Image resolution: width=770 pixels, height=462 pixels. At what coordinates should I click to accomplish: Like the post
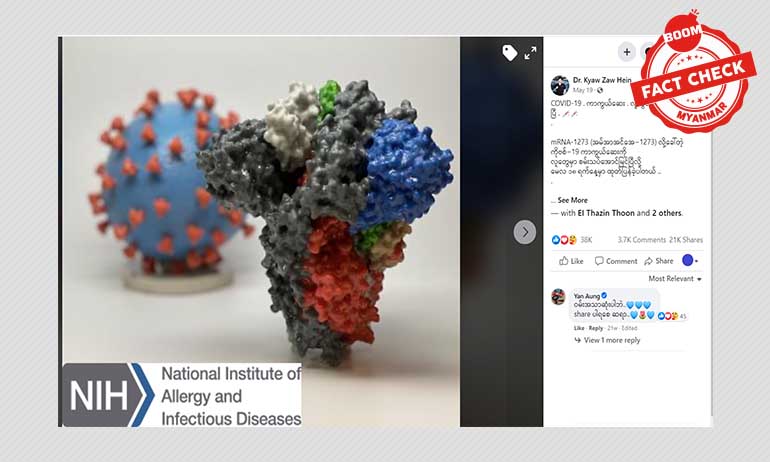[x=572, y=261]
